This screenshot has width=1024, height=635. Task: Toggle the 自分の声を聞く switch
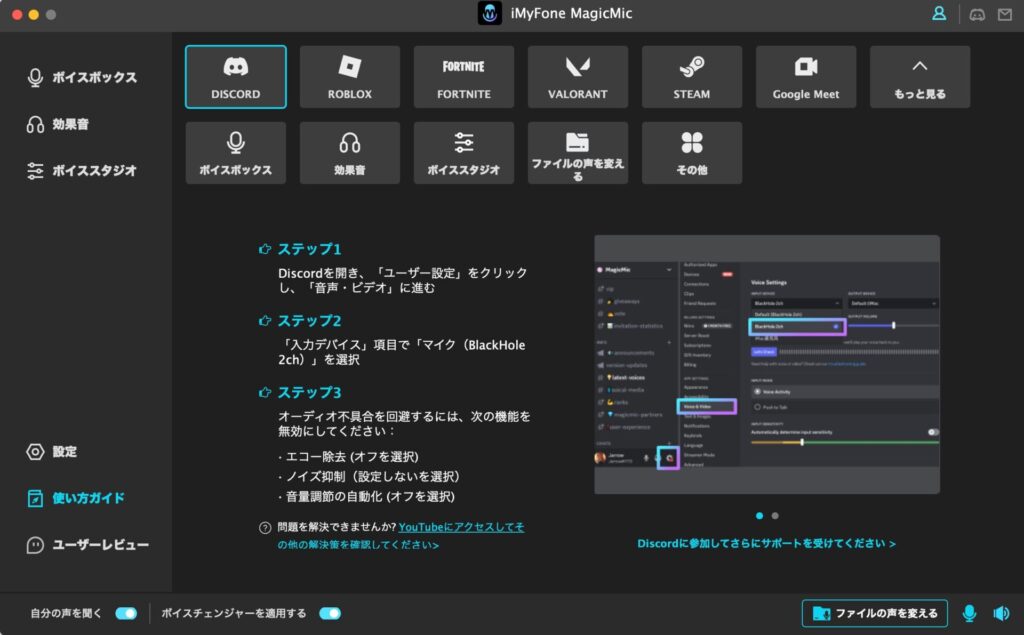tap(126, 613)
